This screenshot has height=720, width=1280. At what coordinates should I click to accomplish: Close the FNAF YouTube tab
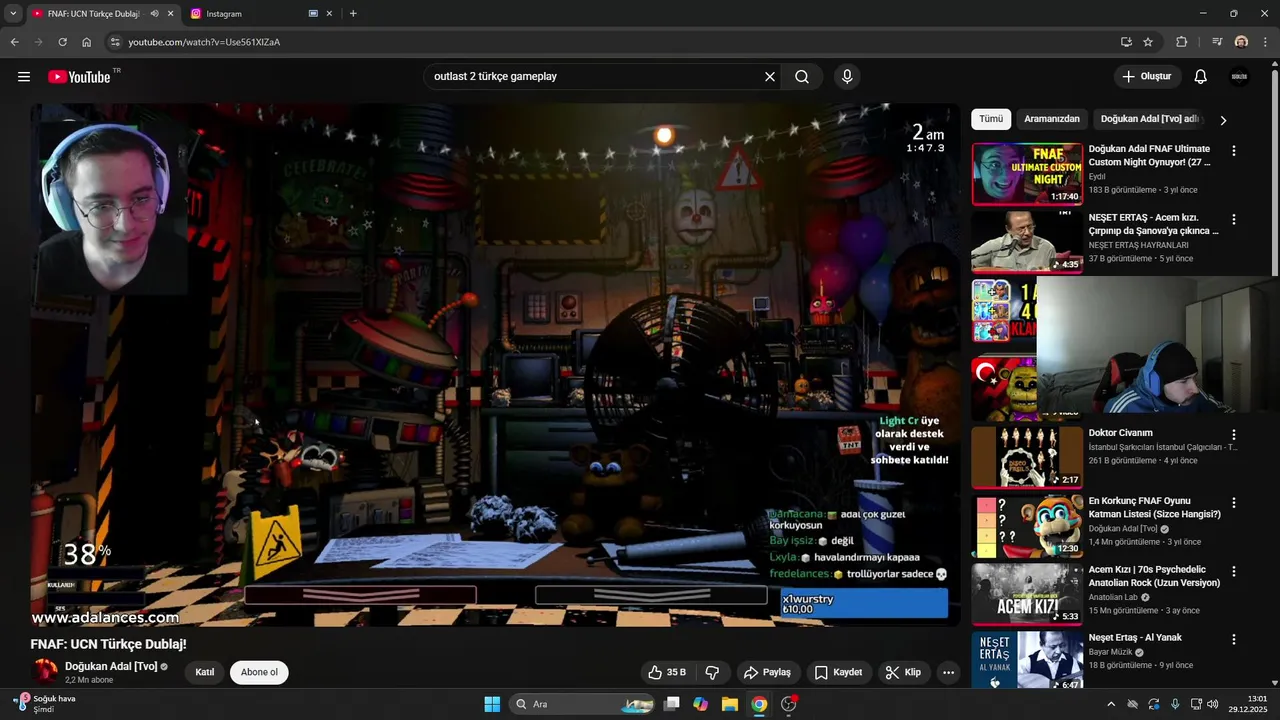[171, 14]
